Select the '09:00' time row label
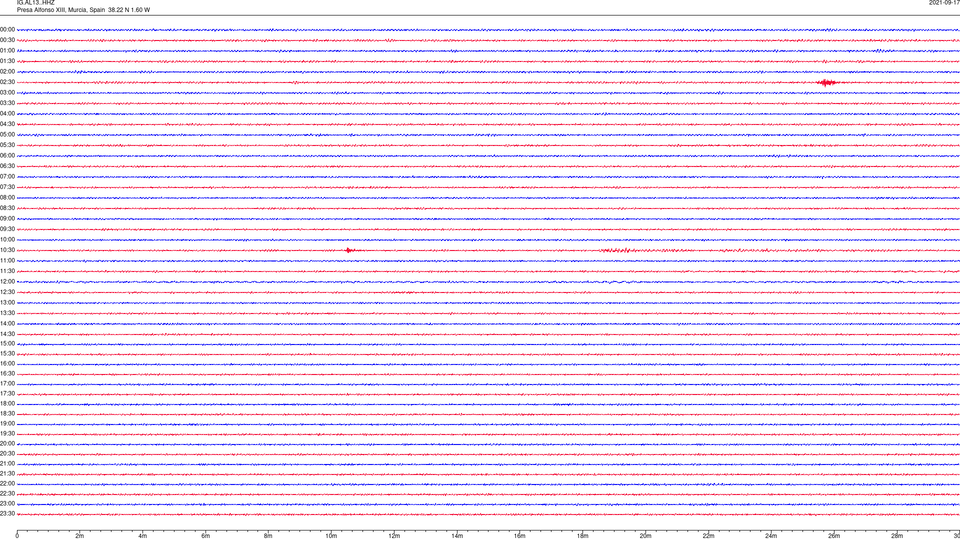This screenshot has width=960, height=540. point(7,219)
